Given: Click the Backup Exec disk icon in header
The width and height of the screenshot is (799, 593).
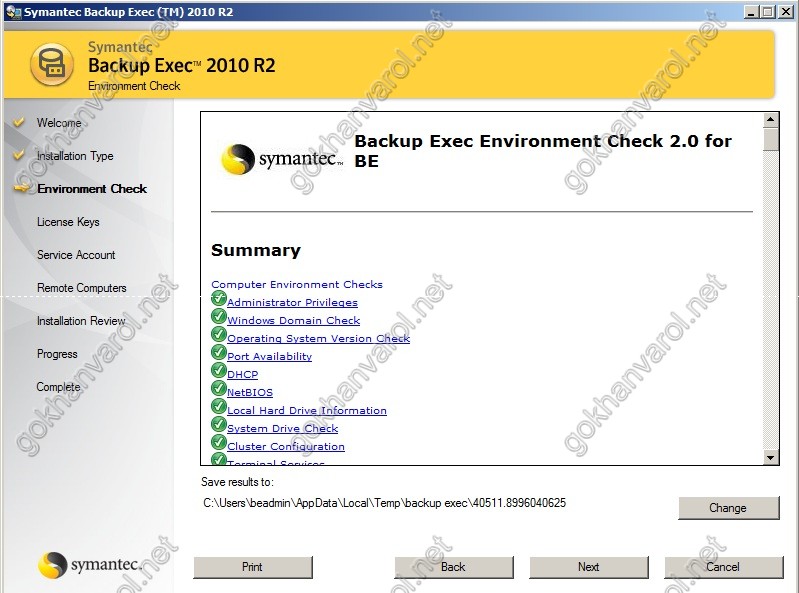Looking at the screenshot, I should pyautogui.click(x=52, y=65).
